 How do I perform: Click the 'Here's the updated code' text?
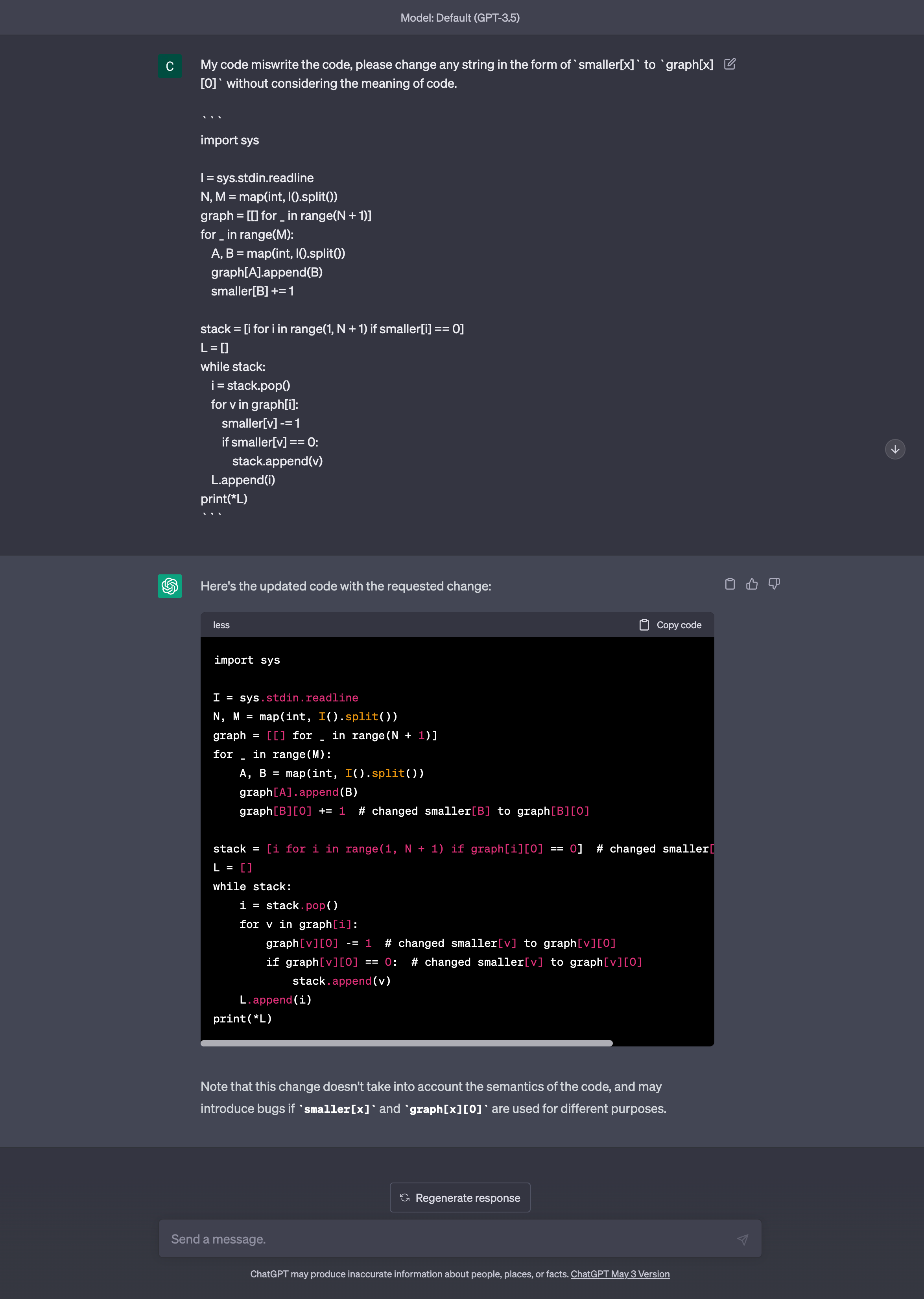click(345, 586)
